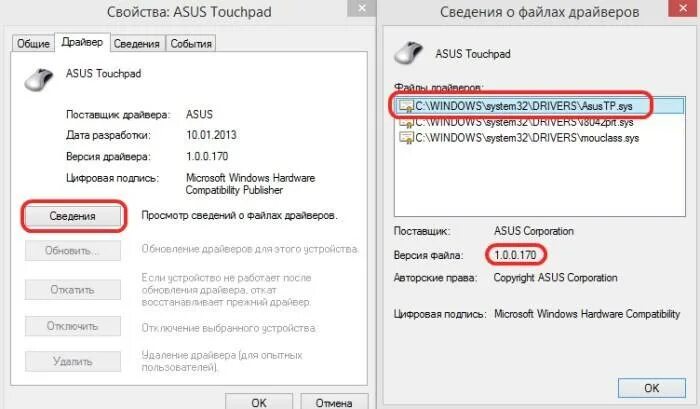Click the Отмена button
Screen dimensions: 700x409
click(x=334, y=401)
